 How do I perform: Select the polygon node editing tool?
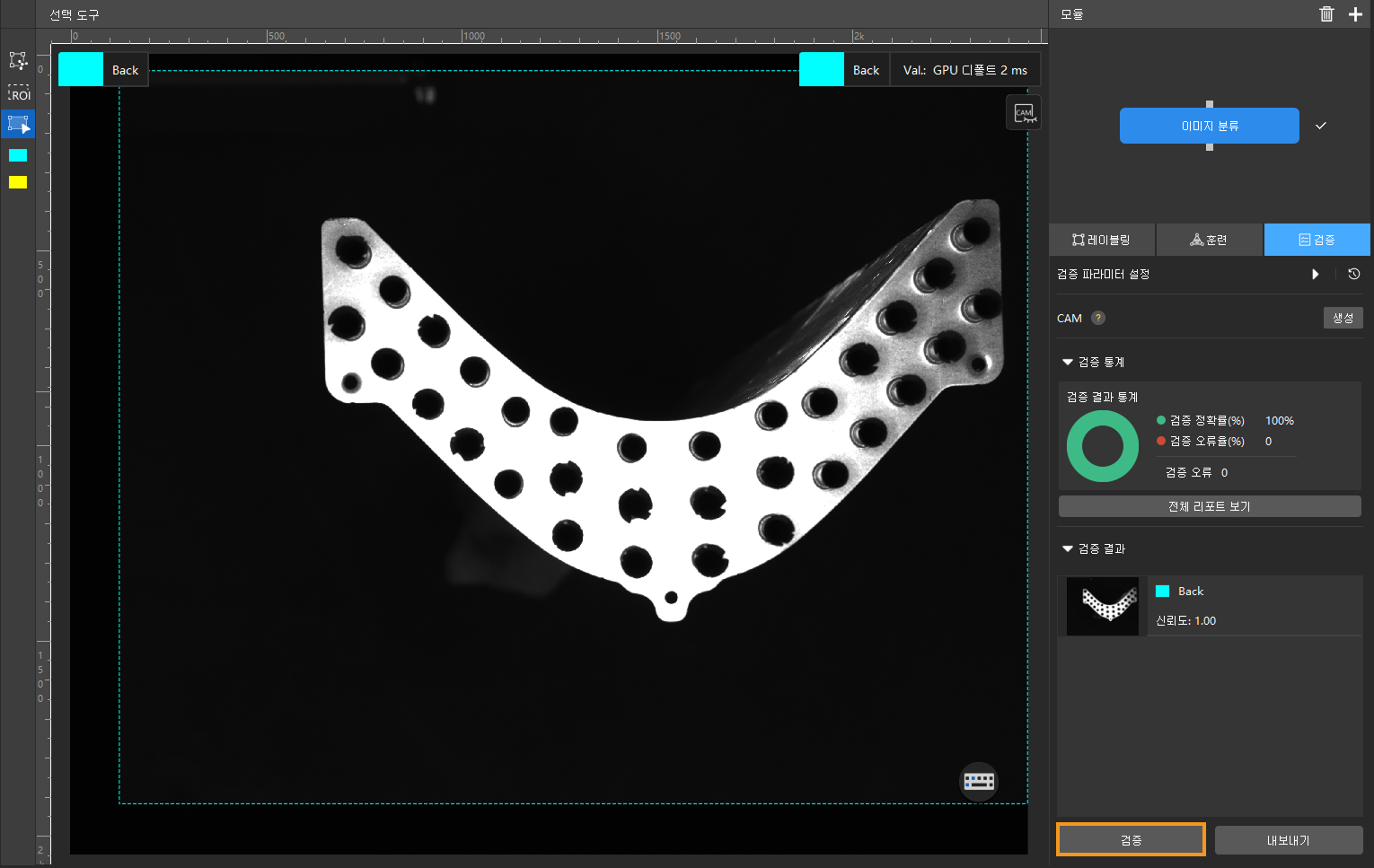point(18,61)
